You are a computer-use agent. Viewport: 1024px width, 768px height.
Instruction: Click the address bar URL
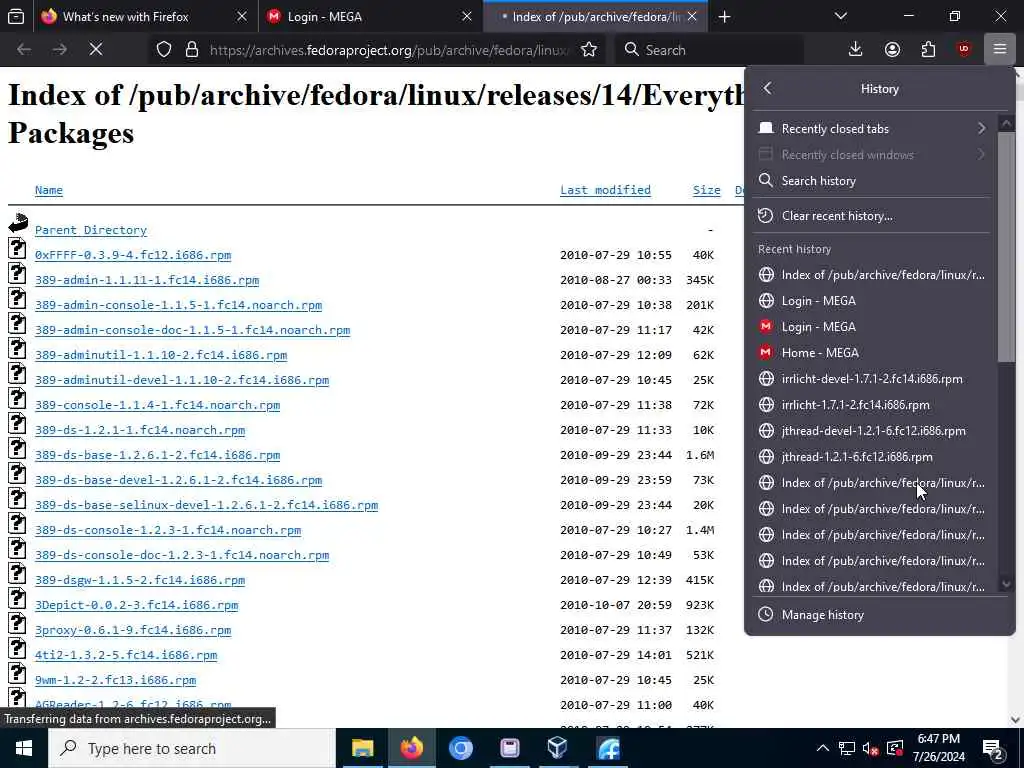point(389,50)
